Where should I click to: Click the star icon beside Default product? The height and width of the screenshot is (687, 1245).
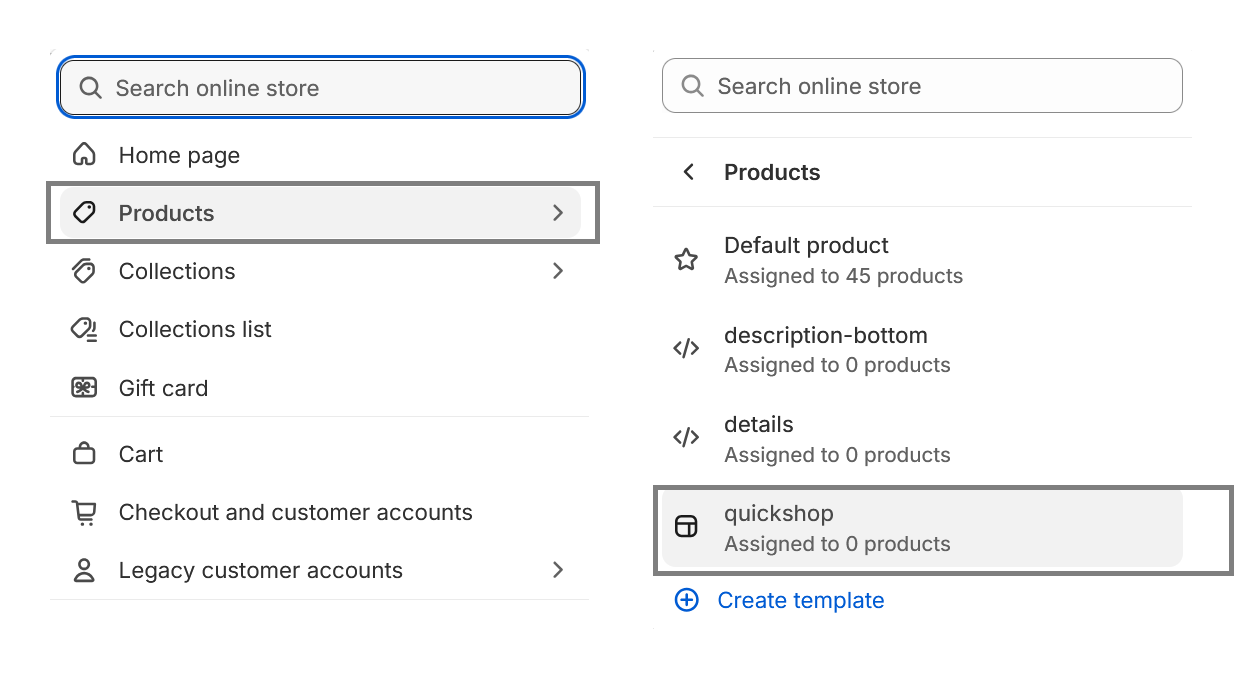click(686, 259)
